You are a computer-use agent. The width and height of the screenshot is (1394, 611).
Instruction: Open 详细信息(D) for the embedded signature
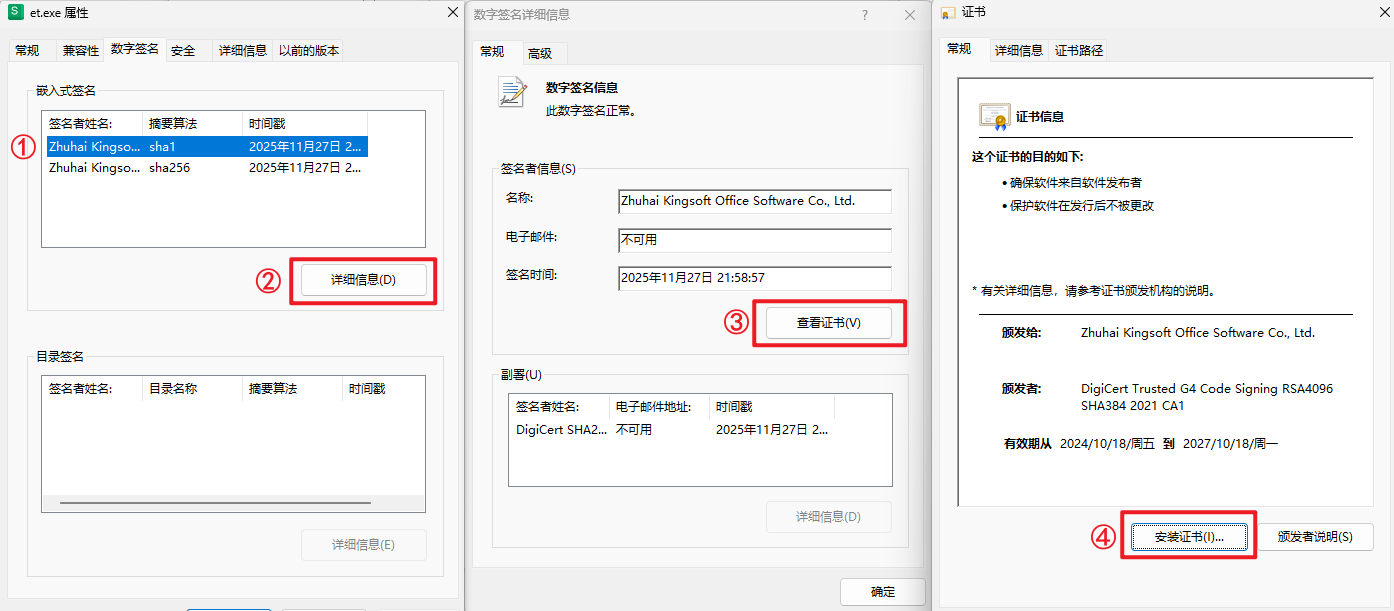pyautogui.click(x=364, y=280)
